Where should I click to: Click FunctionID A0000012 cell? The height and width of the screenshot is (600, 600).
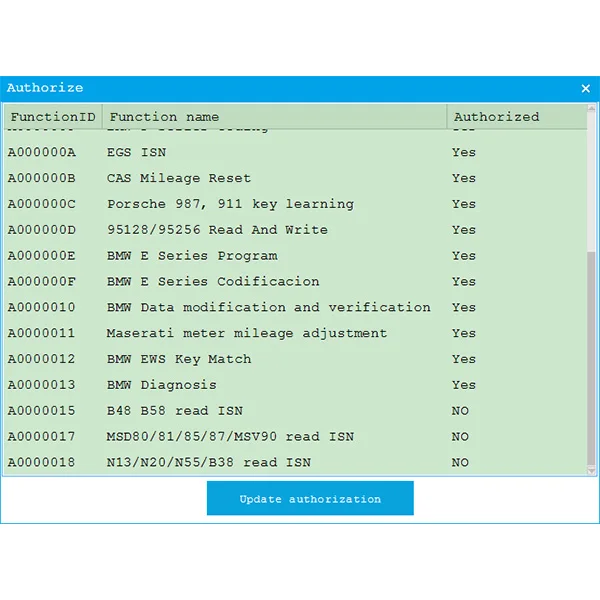click(42, 359)
